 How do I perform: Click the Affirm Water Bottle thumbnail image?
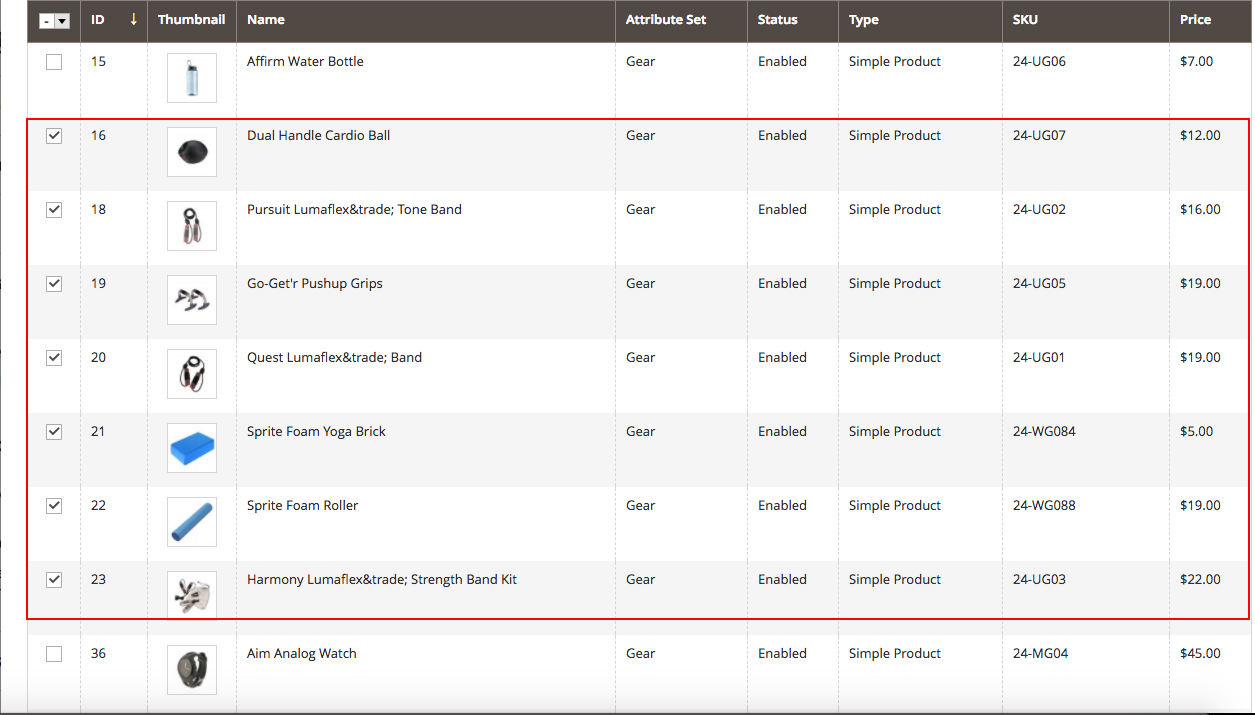191,77
